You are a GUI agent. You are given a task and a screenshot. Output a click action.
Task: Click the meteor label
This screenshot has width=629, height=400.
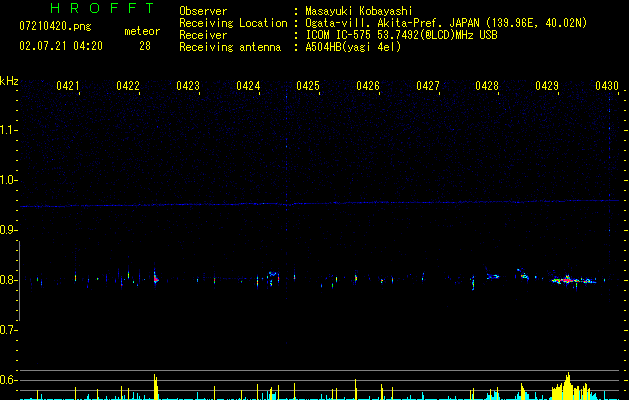(142, 31)
